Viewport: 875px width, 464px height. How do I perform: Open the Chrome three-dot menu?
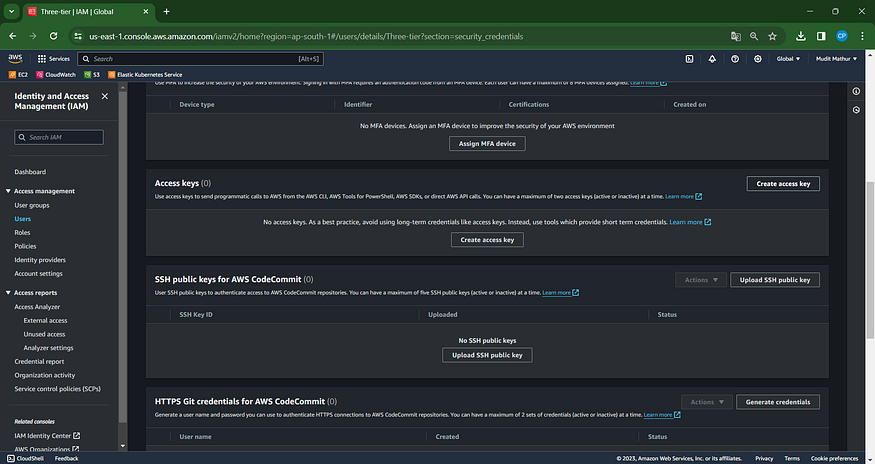coord(862,36)
